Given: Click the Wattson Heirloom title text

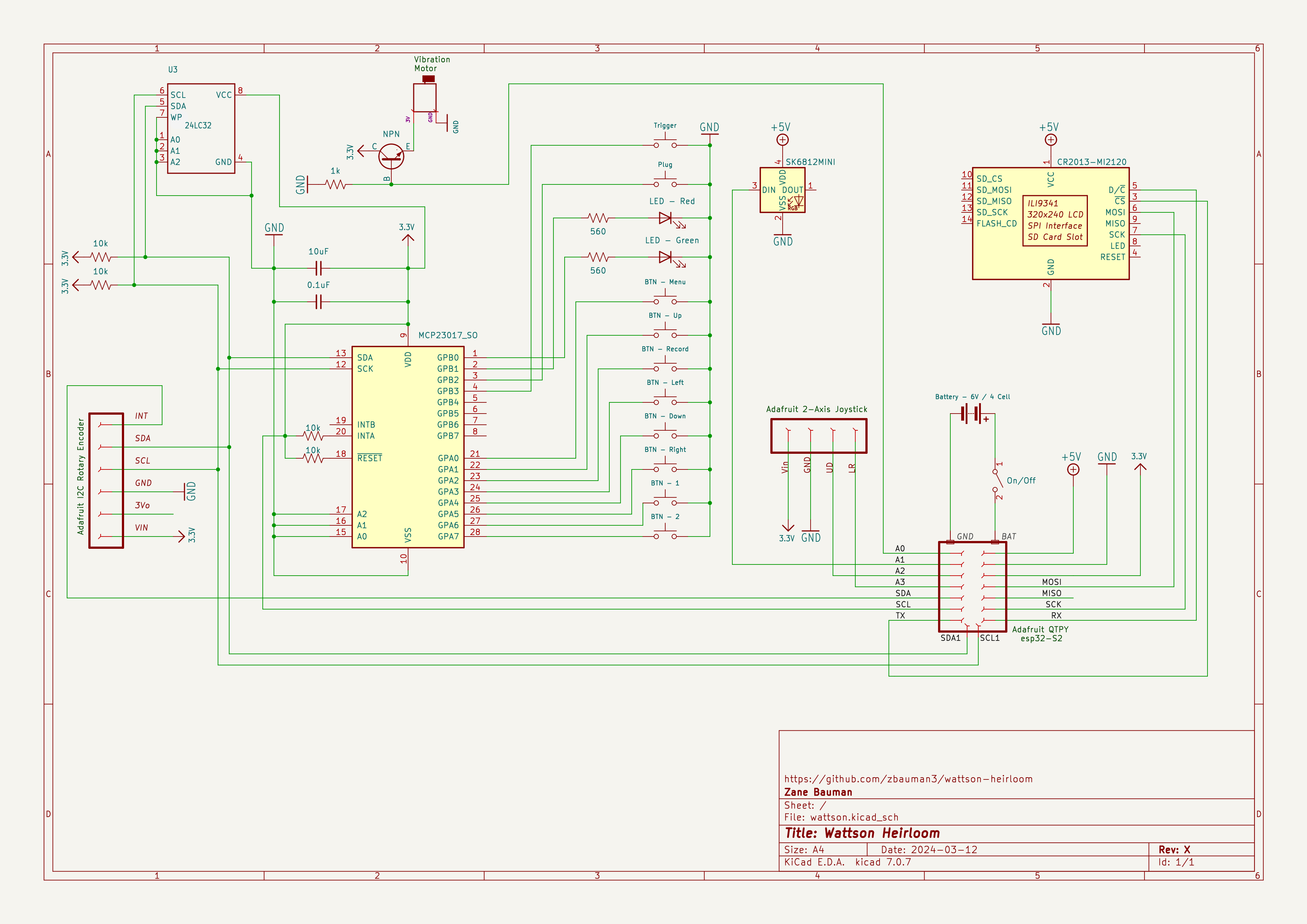Looking at the screenshot, I should (x=882, y=833).
